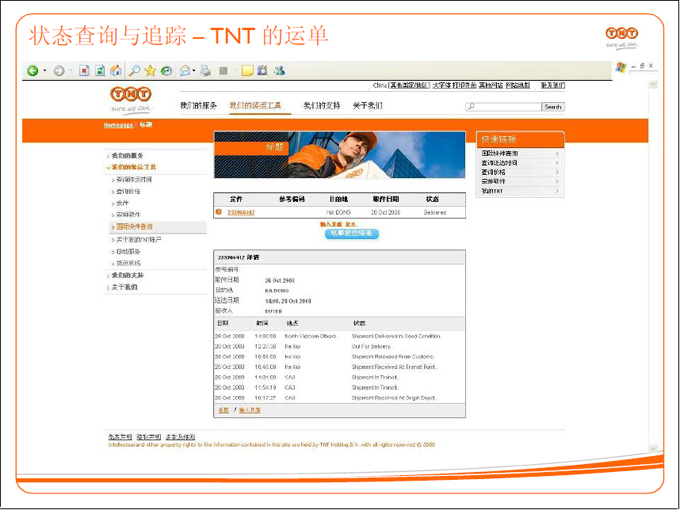The height and width of the screenshot is (510, 680).
Task: Click the Refresh page icon
Action: (x=100, y=71)
